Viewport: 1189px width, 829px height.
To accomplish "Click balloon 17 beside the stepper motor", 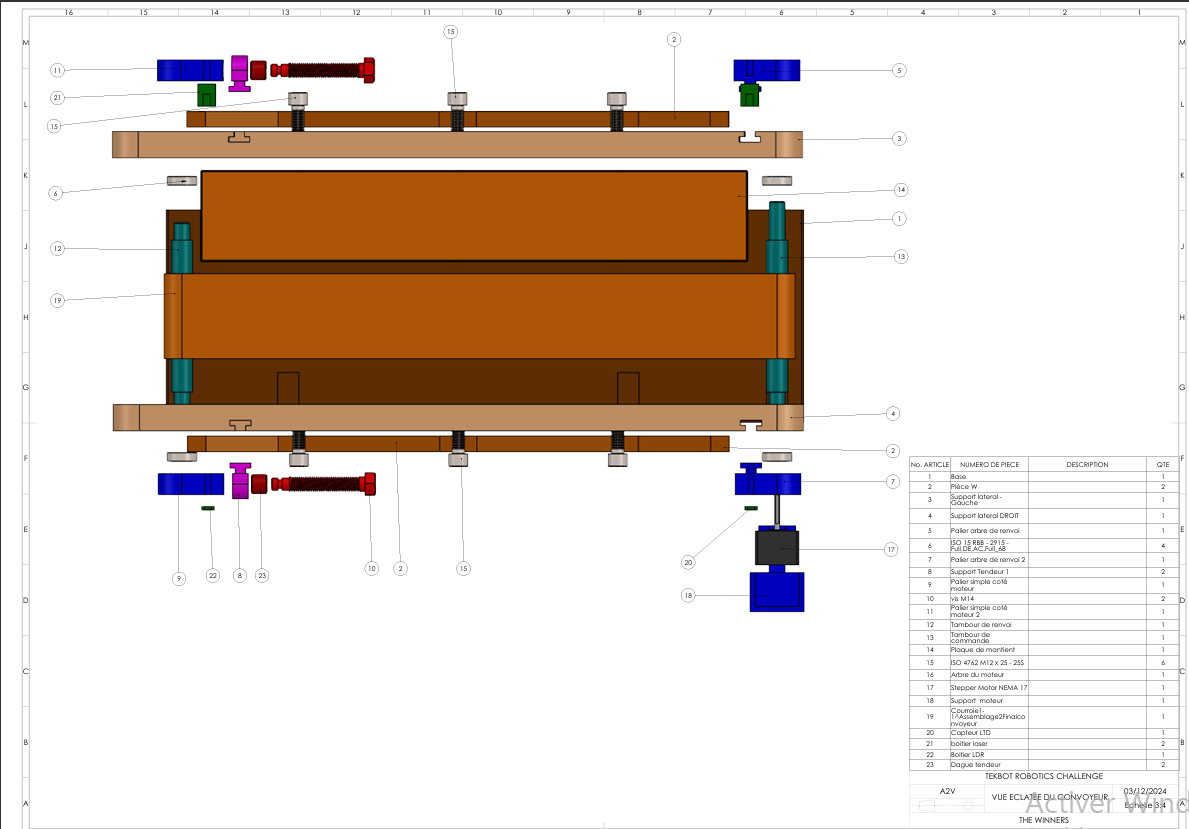I will pyautogui.click(x=890, y=549).
